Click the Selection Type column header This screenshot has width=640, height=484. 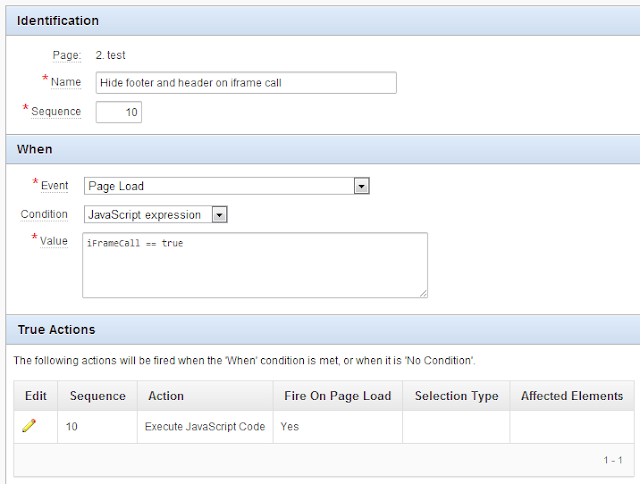click(456, 396)
